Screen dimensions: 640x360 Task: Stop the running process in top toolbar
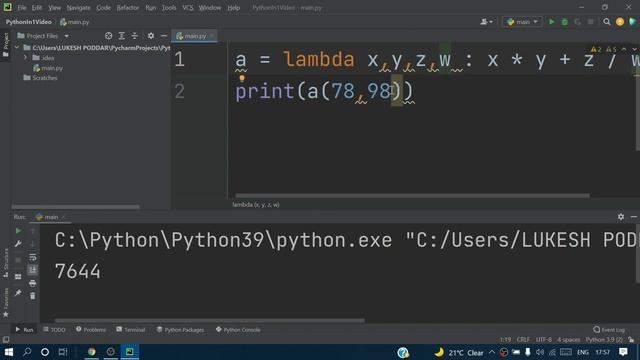click(591, 22)
